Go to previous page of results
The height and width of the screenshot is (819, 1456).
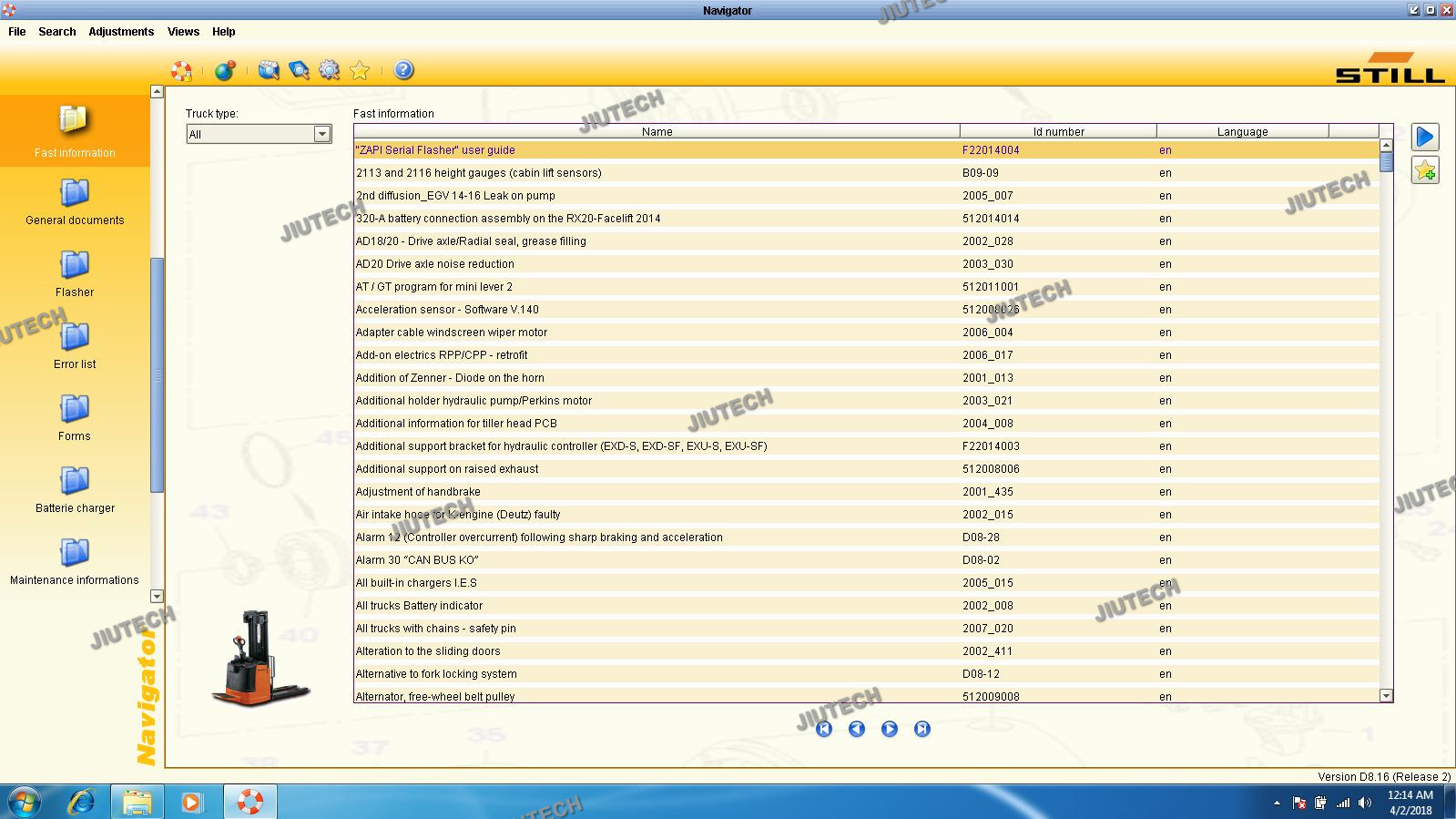pyautogui.click(x=857, y=729)
